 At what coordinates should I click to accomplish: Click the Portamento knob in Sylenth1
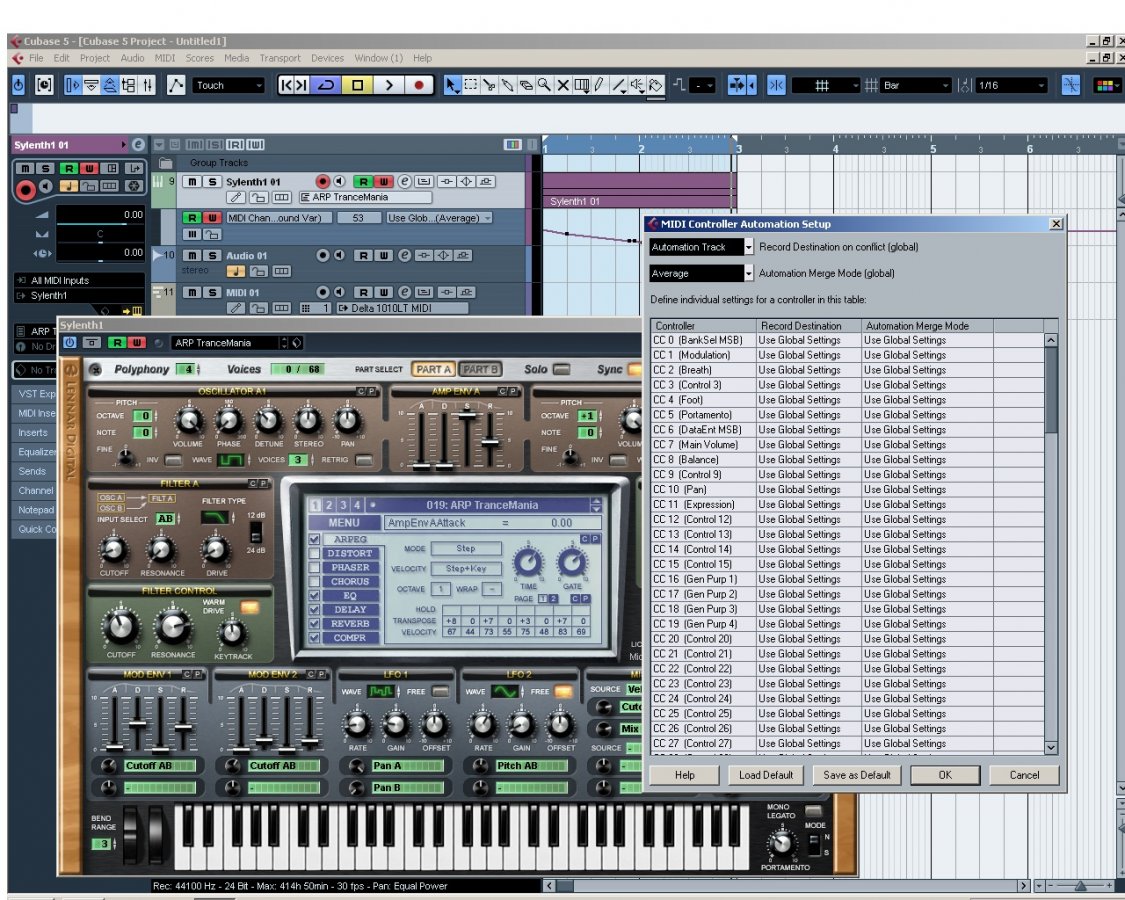click(x=783, y=843)
